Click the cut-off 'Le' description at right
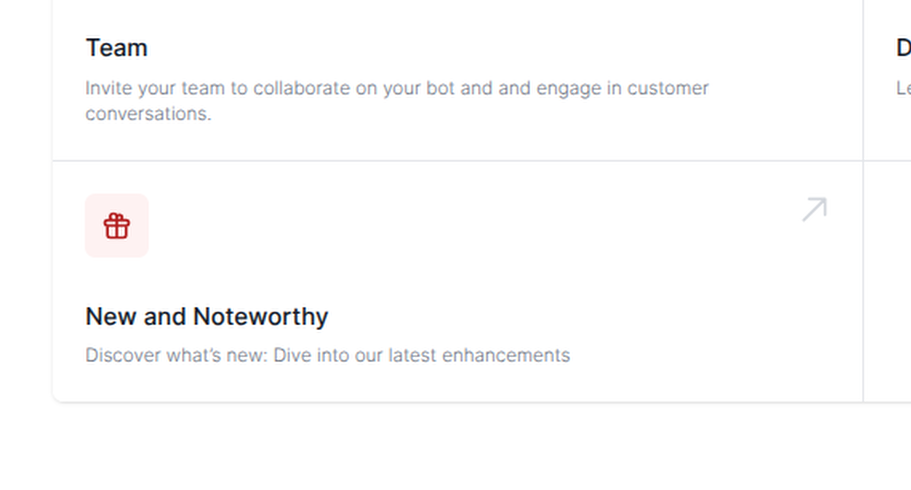The height and width of the screenshot is (490, 911). (903, 88)
